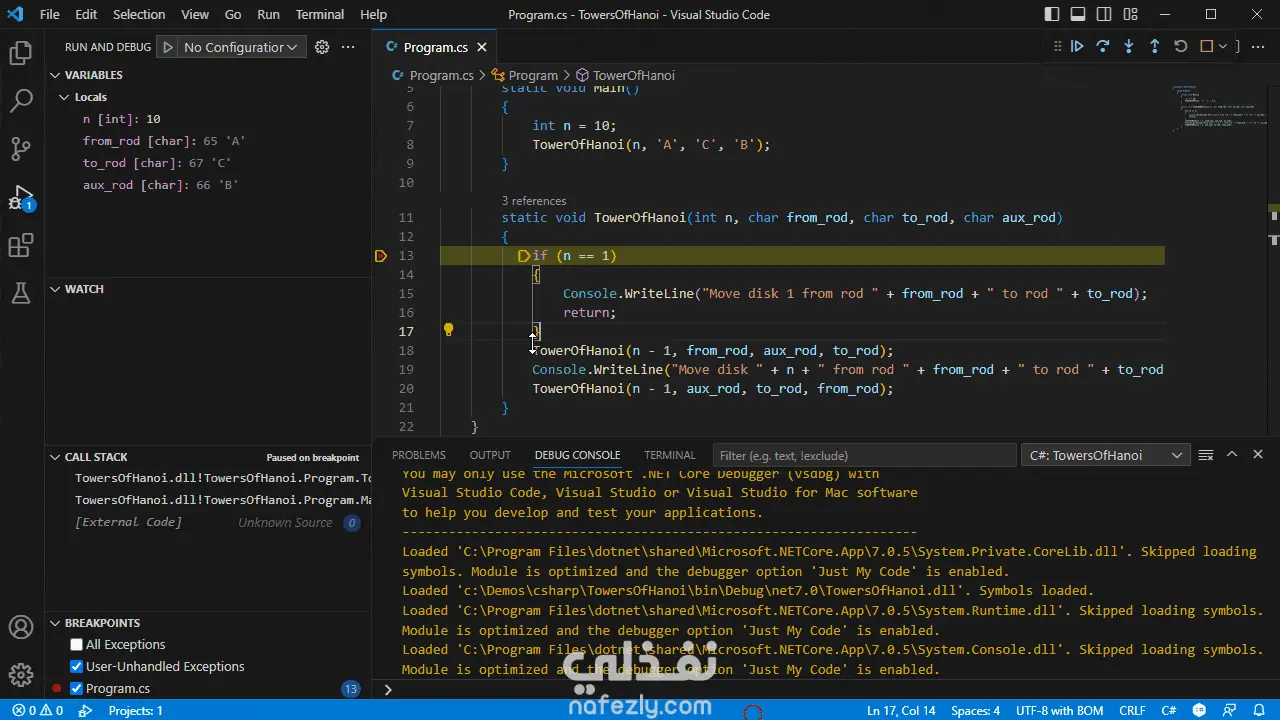1280x720 pixels.
Task: Click the lightbulb code action icon
Action: click(x=448, y=330)
